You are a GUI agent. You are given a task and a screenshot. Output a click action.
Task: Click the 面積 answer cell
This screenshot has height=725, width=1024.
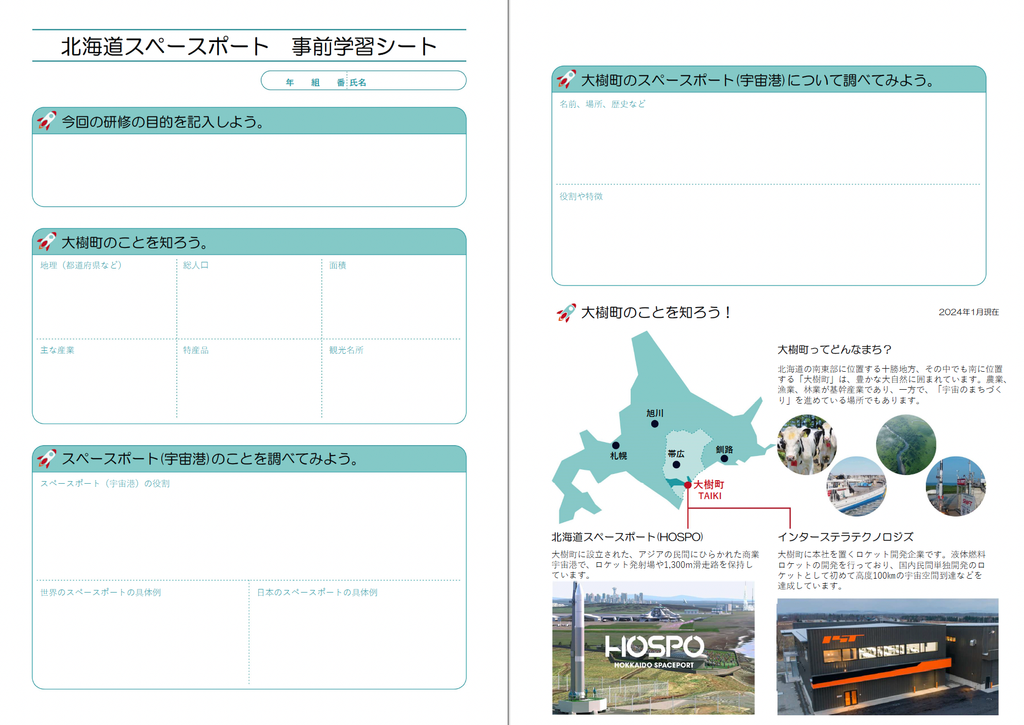pos(392,297)
